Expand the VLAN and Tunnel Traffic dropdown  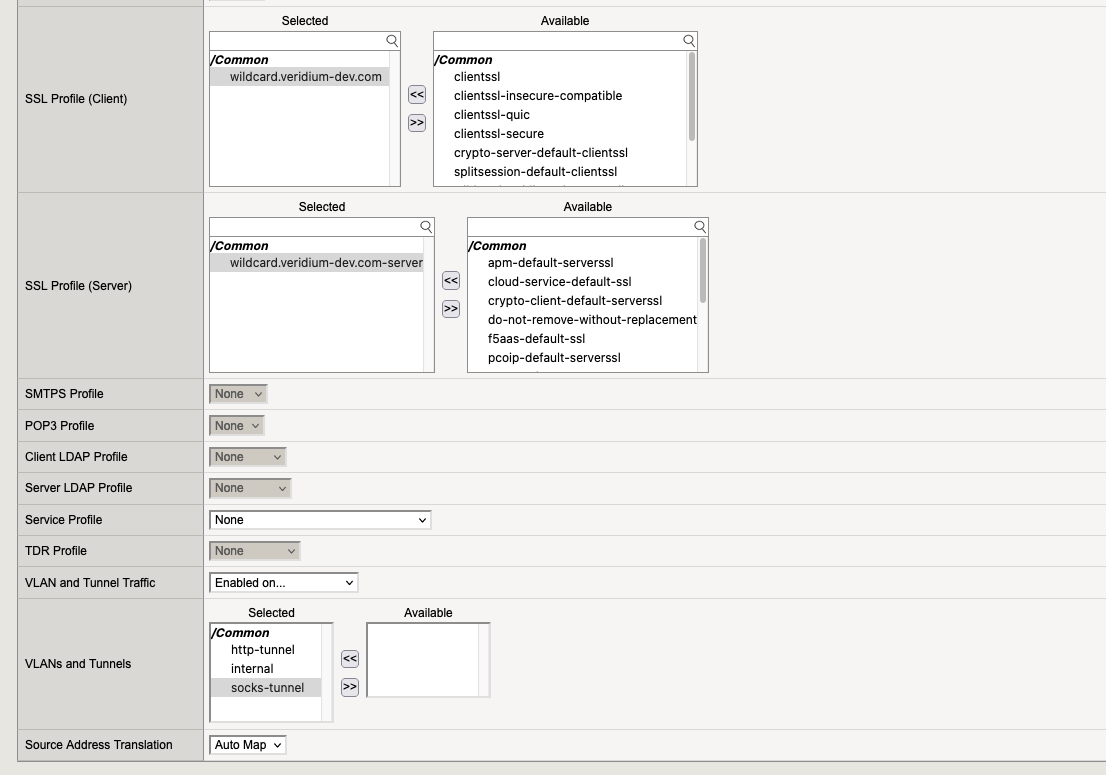[x=284, y=583]
